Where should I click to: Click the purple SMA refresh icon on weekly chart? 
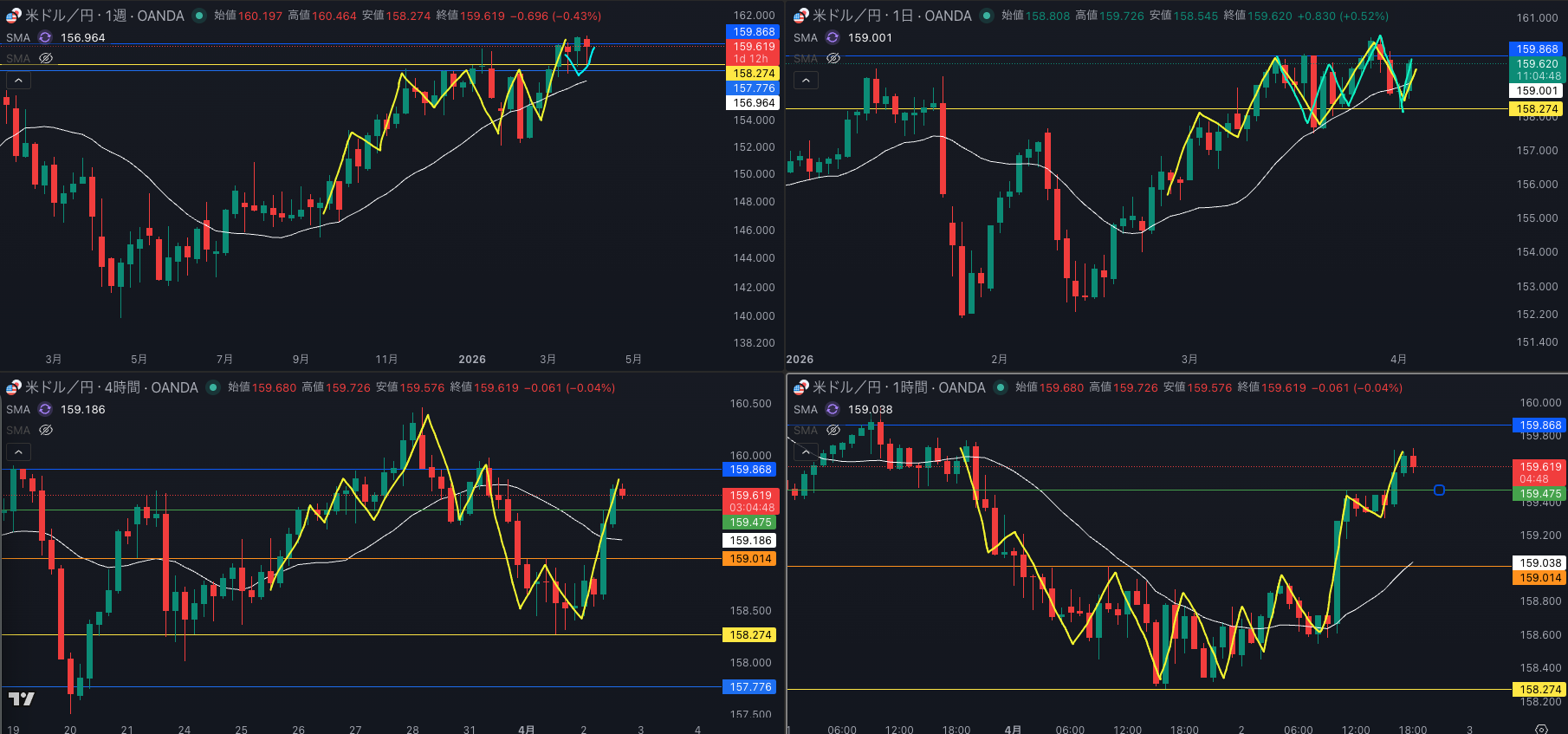pyautogui.click(x=45, y=37)
